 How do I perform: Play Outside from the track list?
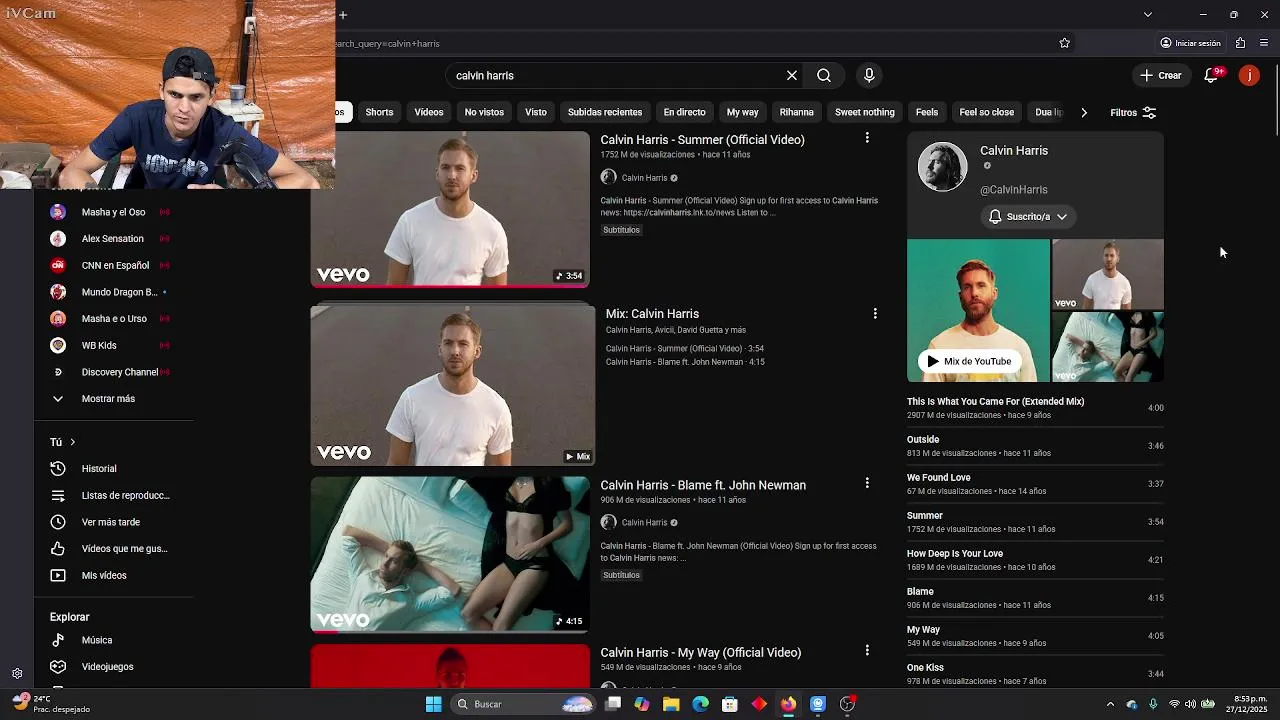click(1035, 446)
